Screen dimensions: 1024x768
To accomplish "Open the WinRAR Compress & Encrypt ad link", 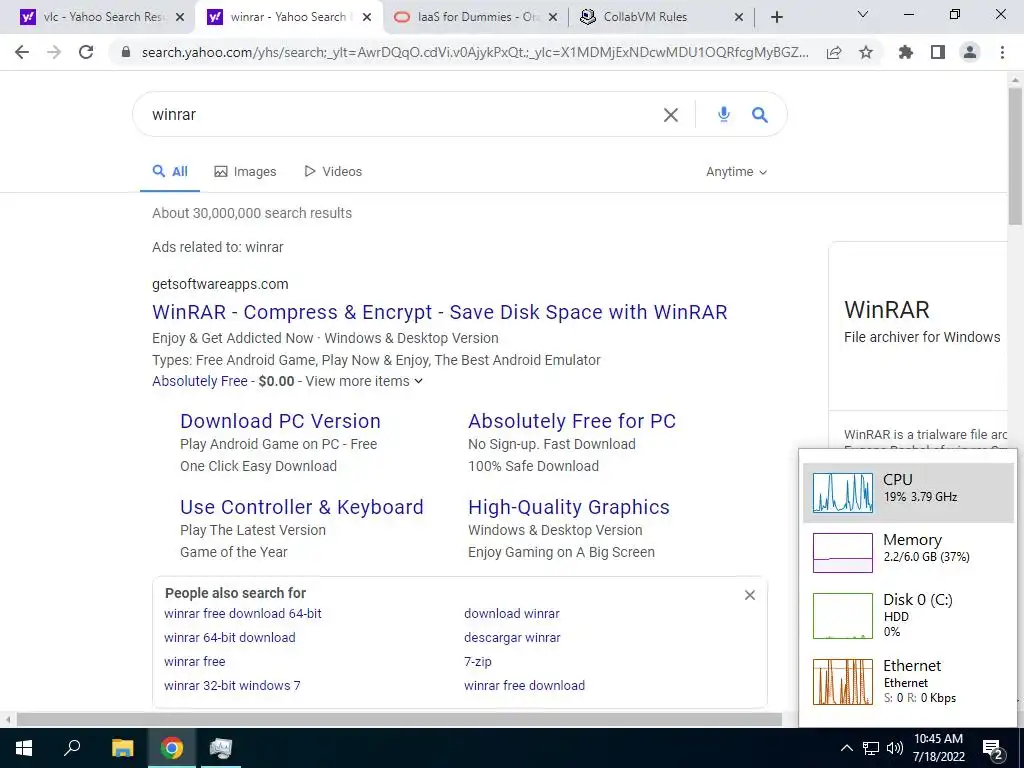I will pos(440,312).
